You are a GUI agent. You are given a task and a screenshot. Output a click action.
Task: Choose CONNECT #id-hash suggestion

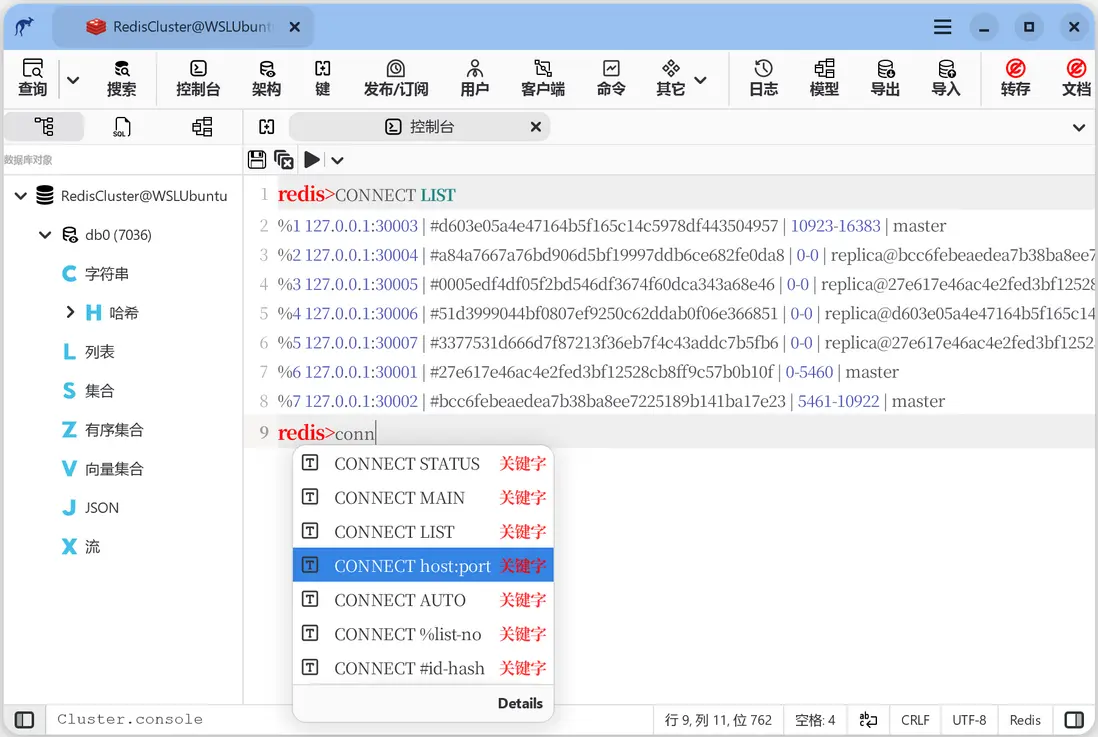click(423, 668)
